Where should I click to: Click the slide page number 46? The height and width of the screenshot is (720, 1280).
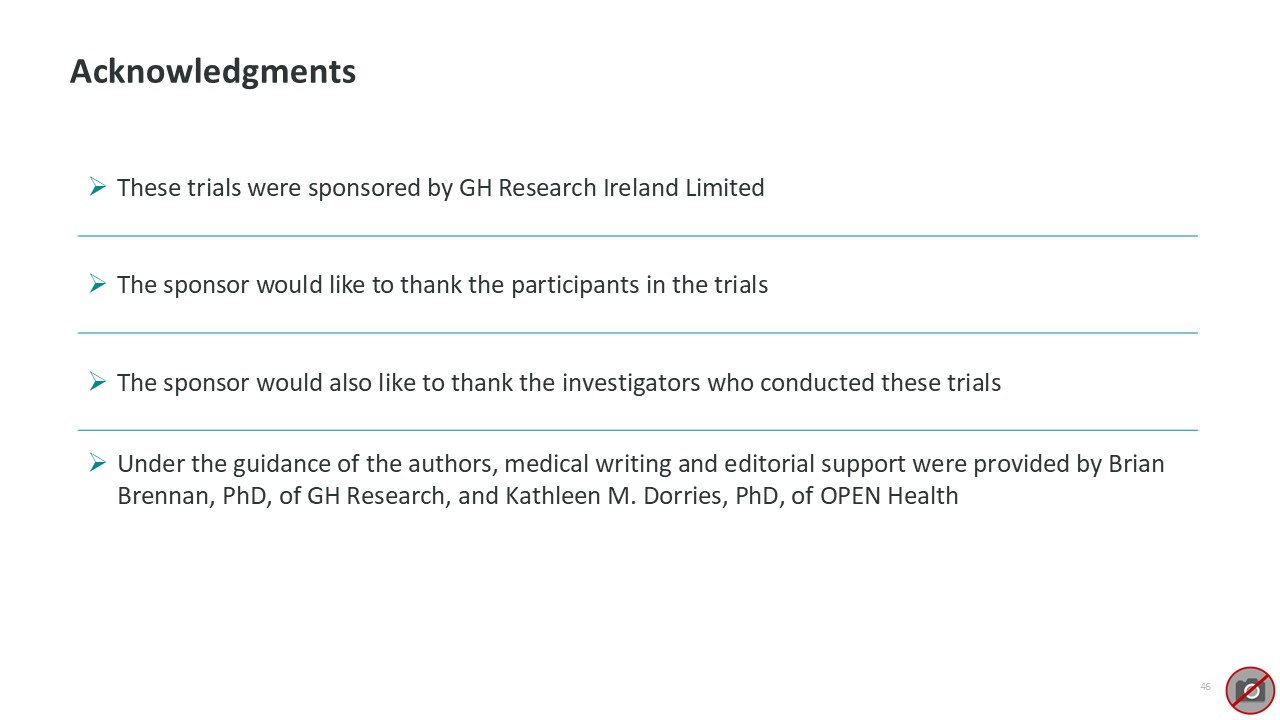pos(1205,687)
